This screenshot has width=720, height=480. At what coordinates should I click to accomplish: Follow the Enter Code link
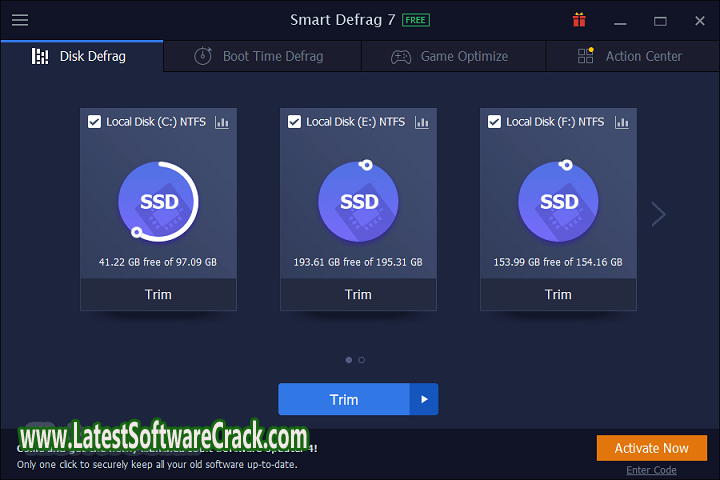point(651,470)
